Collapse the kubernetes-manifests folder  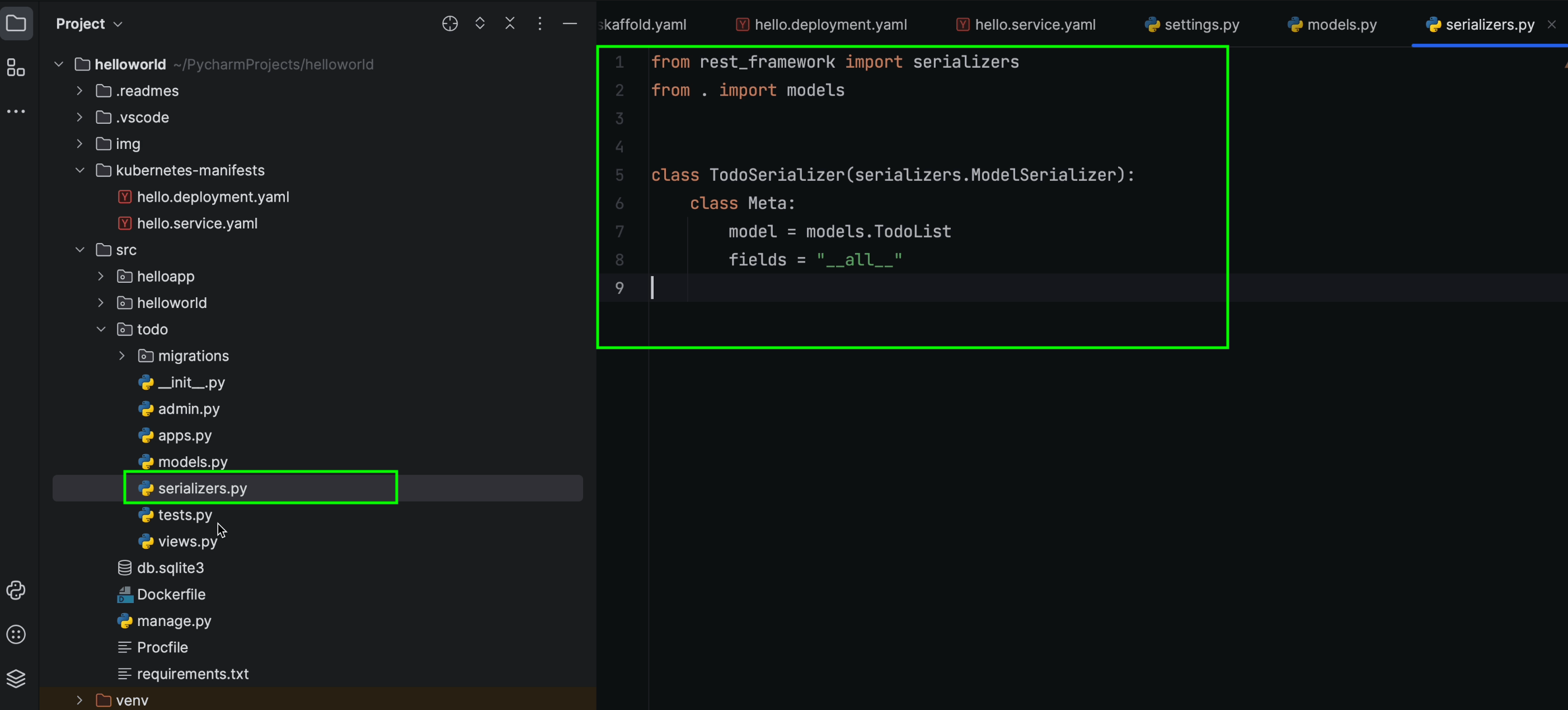[x=79, y=170]
